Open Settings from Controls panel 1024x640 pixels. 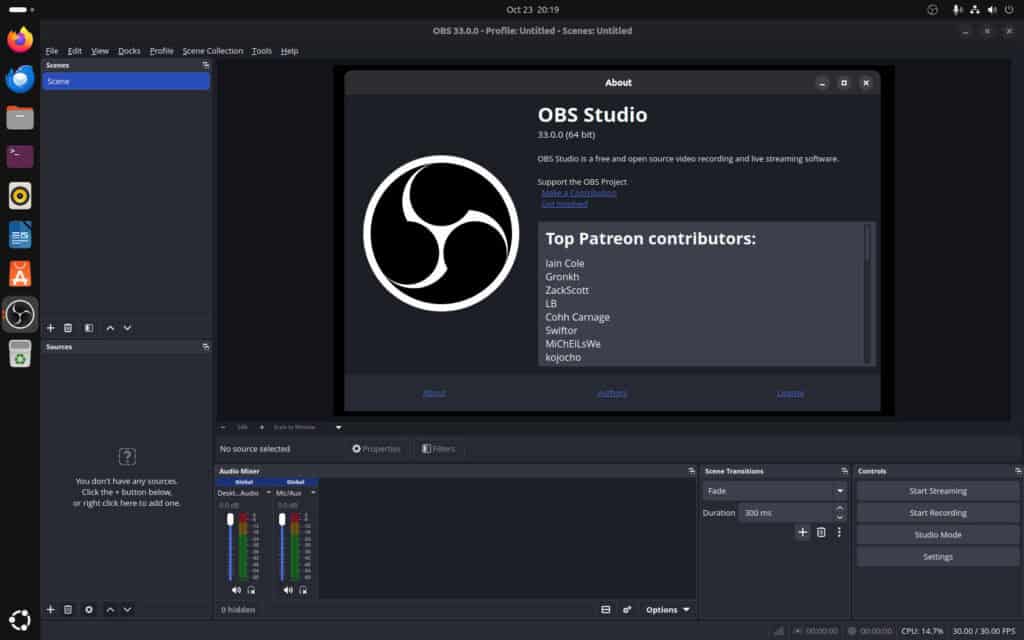click(x=938, y=556)
